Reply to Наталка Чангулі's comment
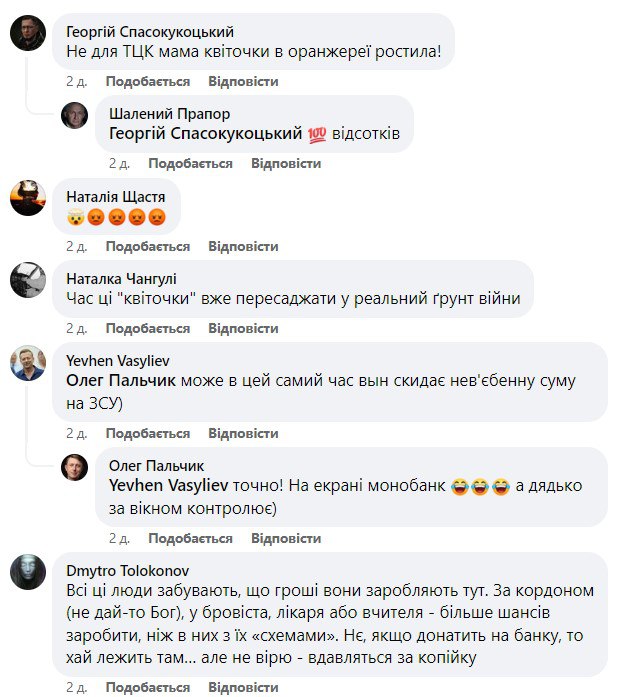Screen dimensions: 622x697 click(243, 328)
